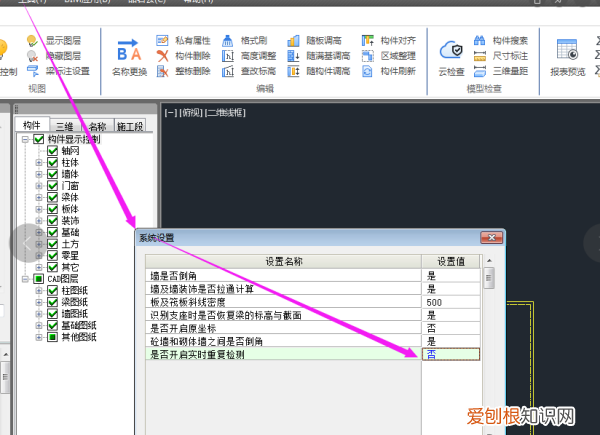This screenshot has height=435, width=600.
Task: Run the 云检查 cloud check
Action: click(451, 57)
